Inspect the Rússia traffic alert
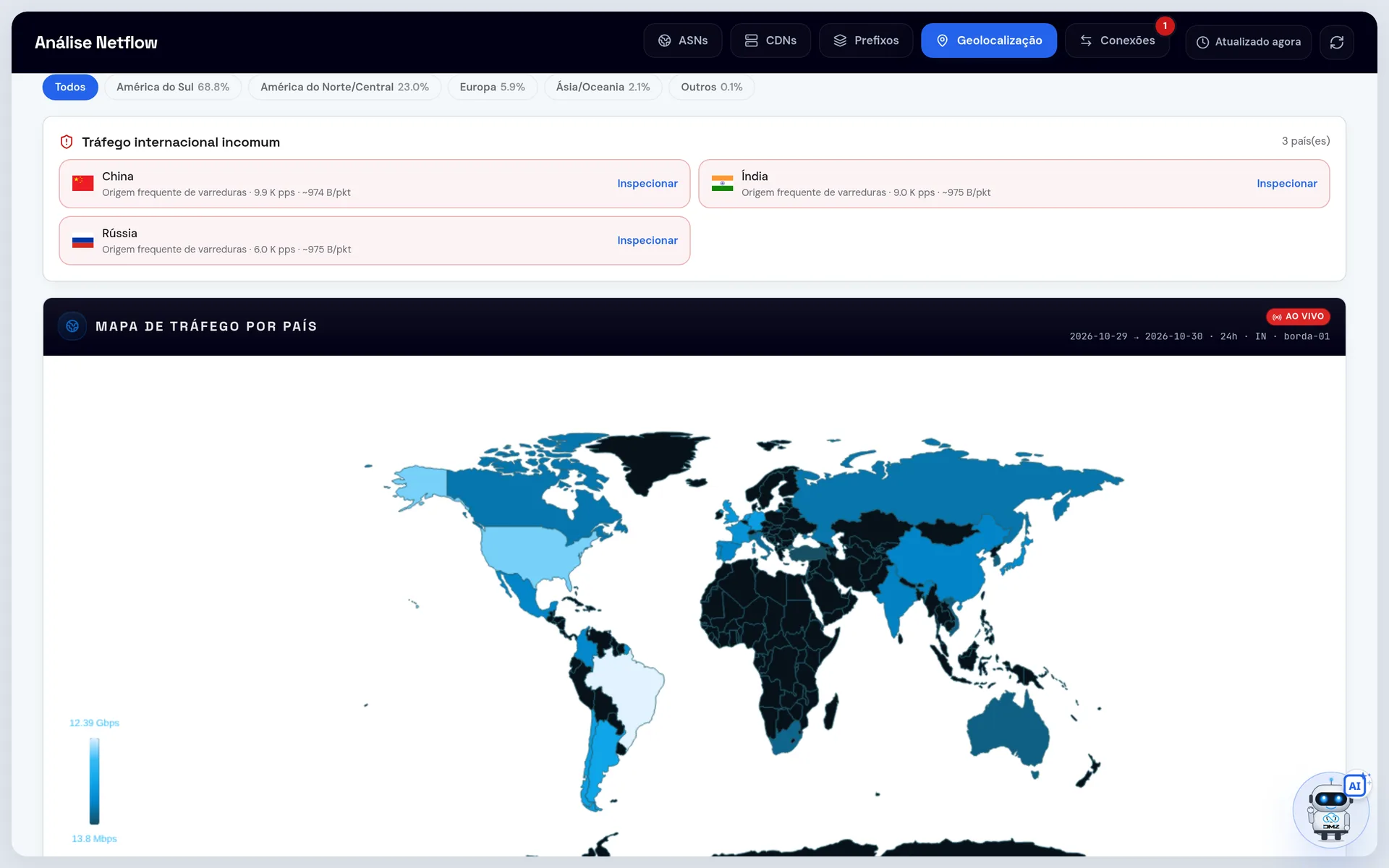Screen dimensions: 1389x868 [647, 241]
